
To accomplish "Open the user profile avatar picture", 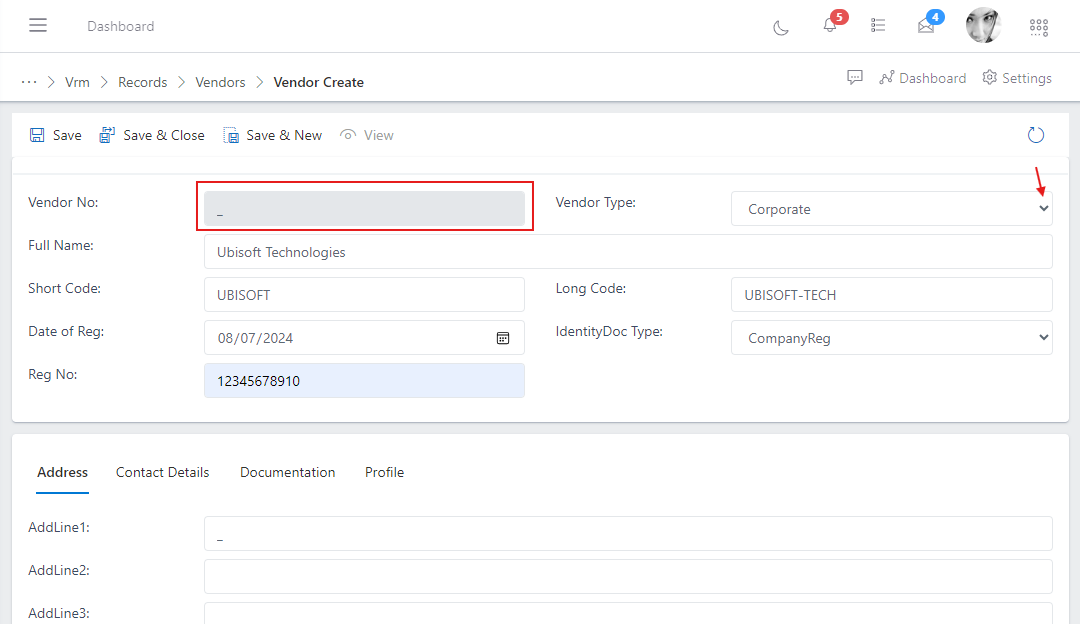I will 983,25.
